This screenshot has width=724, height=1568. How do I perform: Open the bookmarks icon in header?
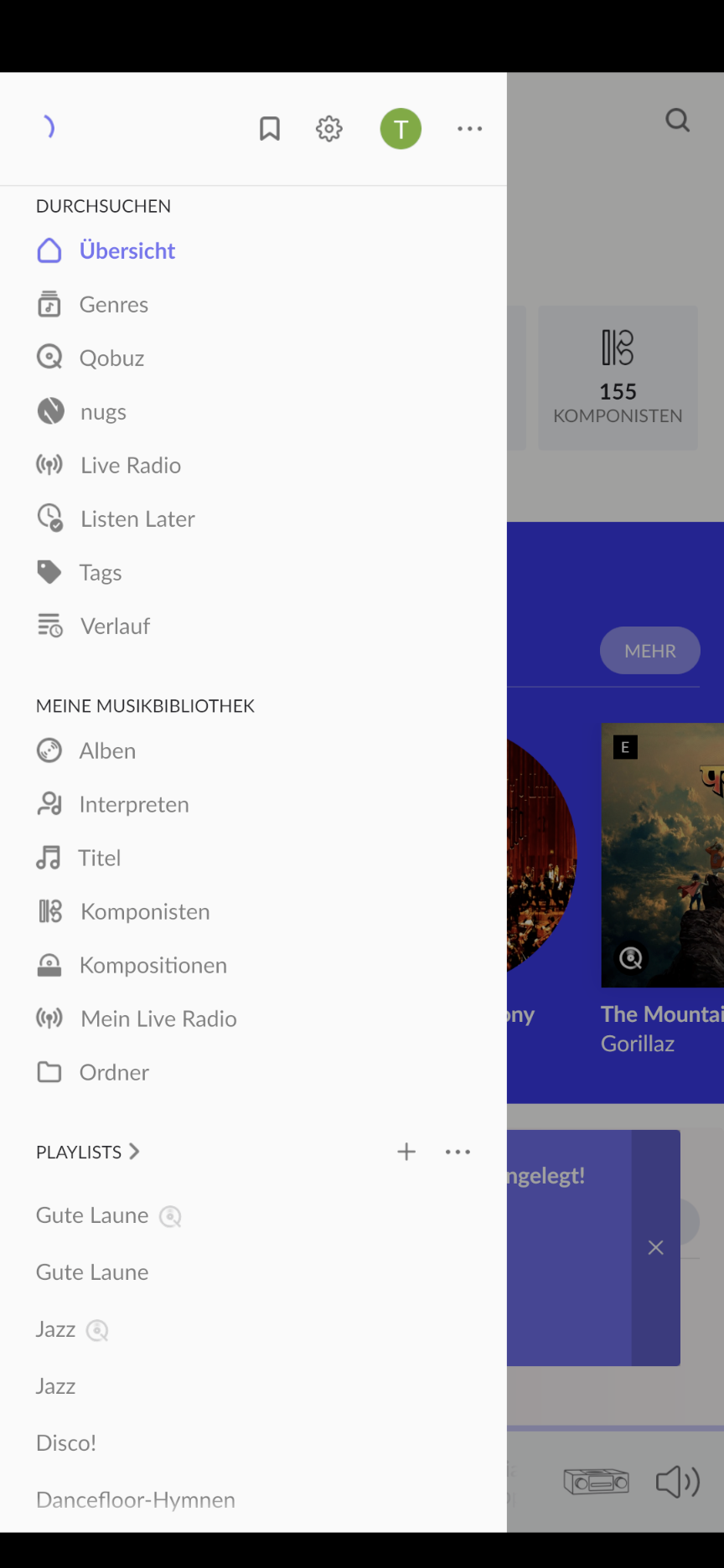pyautogui.click(x=269, y=129)
